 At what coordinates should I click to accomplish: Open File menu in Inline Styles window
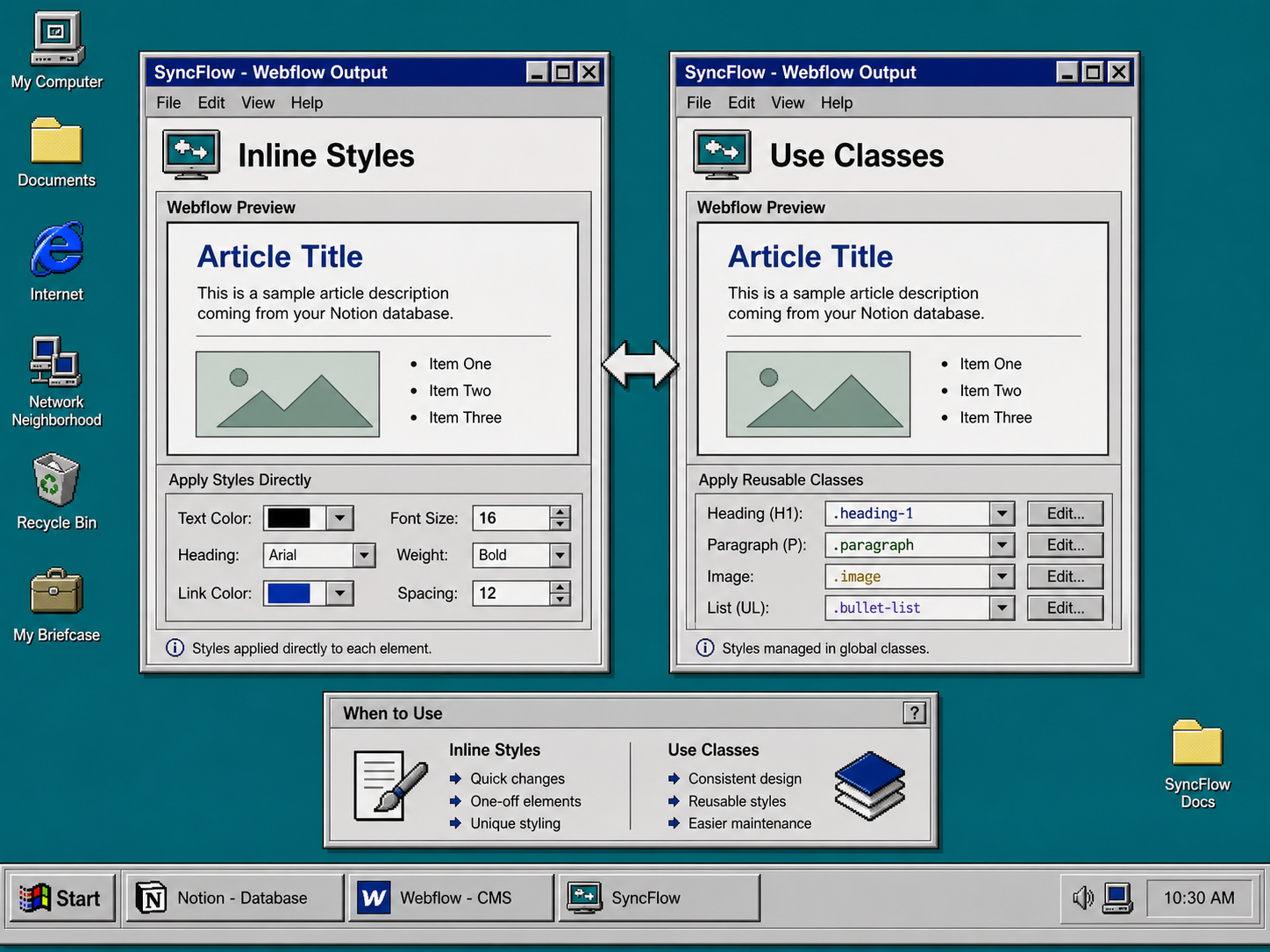pyautogui.click(x=168, y=103)
